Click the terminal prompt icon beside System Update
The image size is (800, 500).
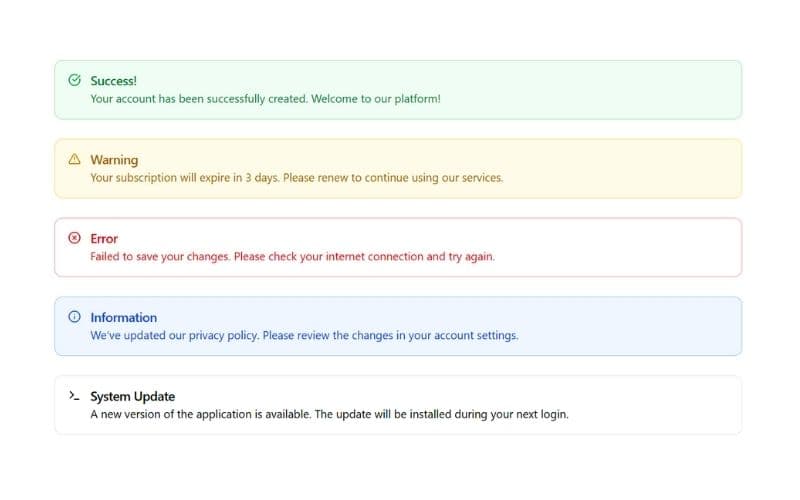tap(74, 395)
